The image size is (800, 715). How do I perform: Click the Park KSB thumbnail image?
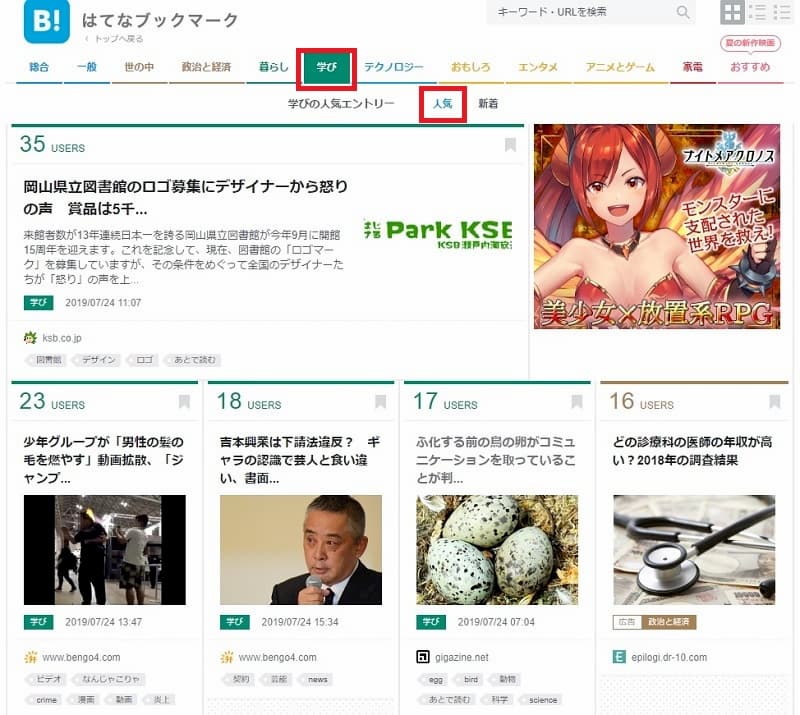[438, 235]
